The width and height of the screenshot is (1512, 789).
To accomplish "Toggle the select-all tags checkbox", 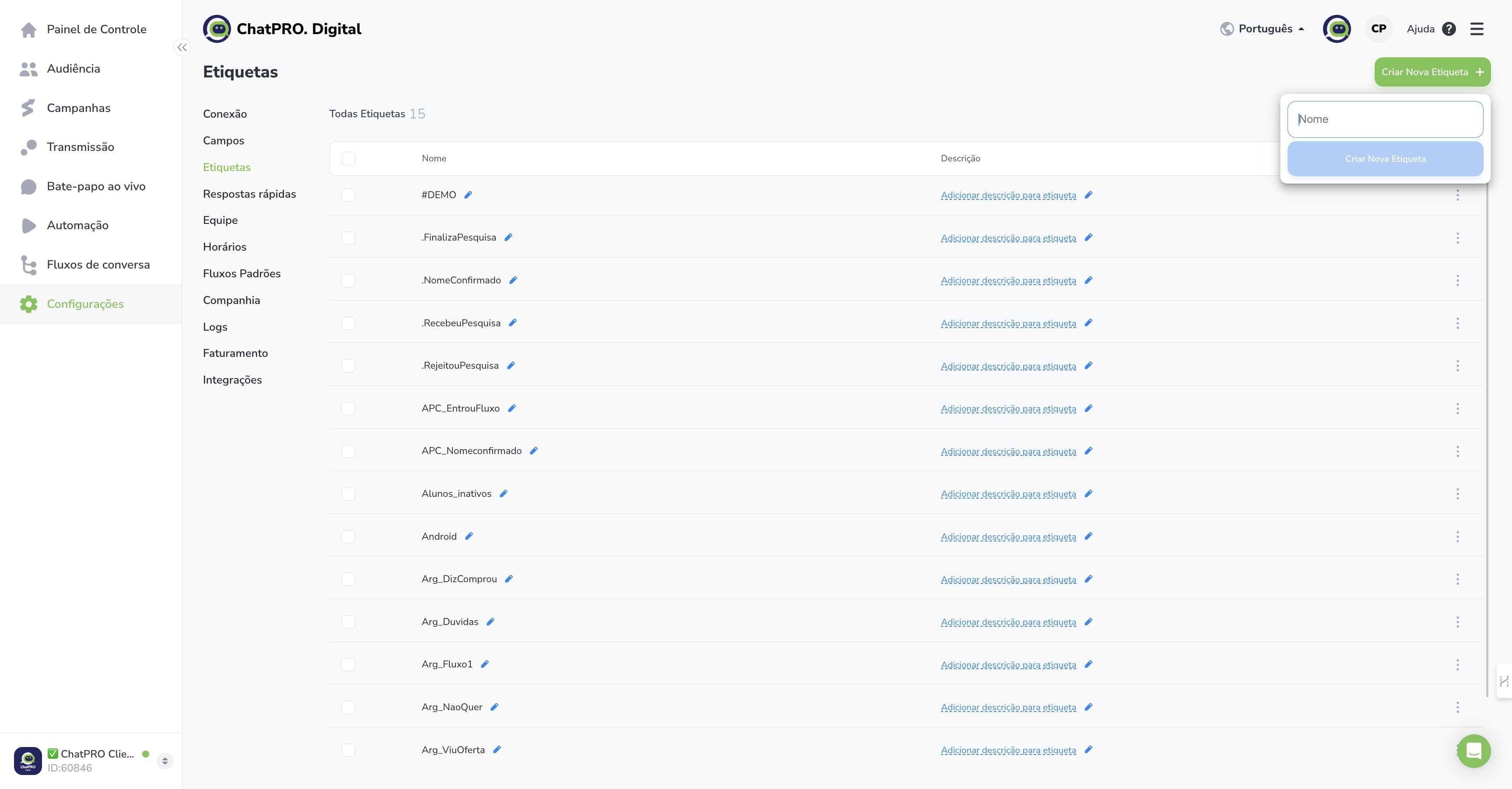I will 349,158.
